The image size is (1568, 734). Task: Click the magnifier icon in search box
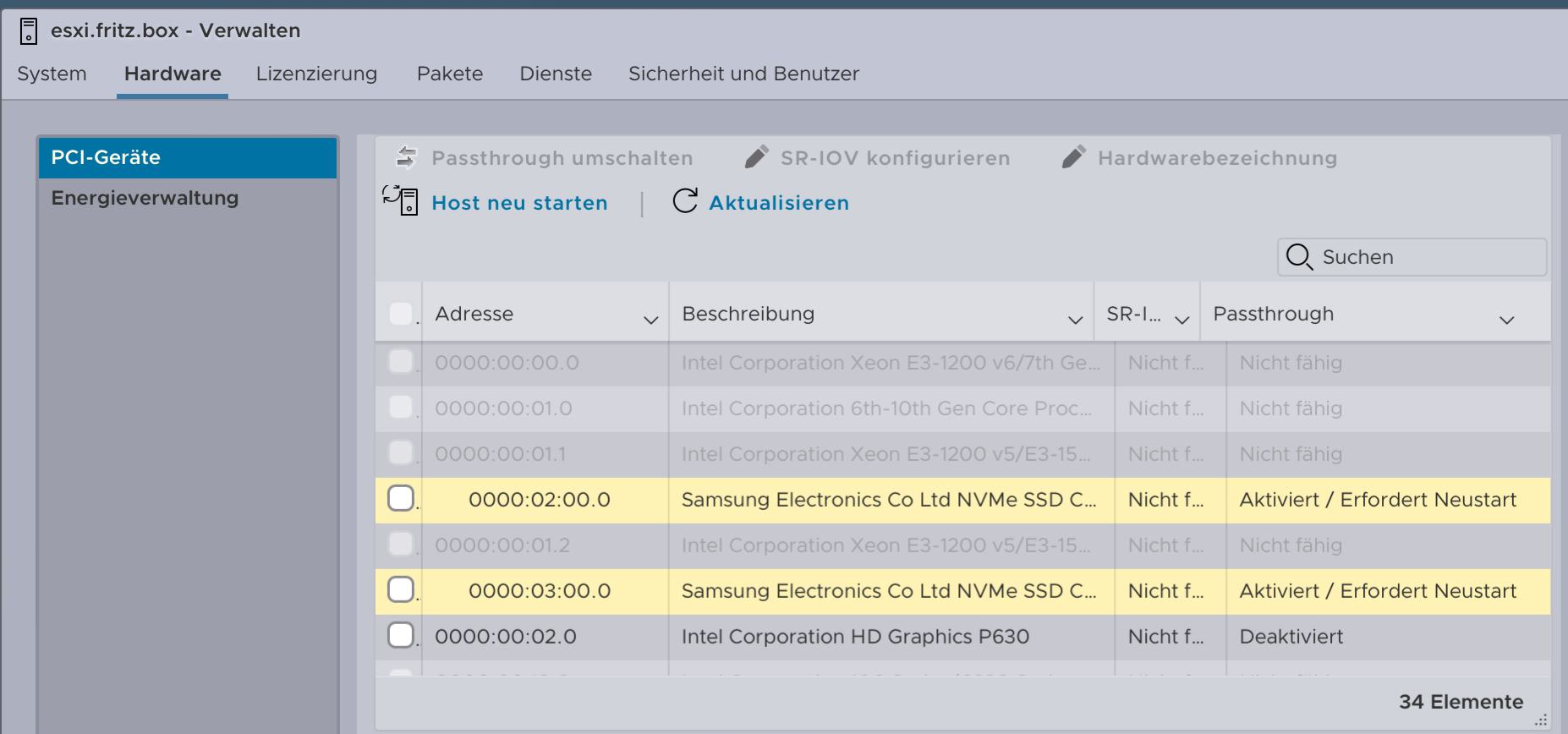(x=1298, y=256)
